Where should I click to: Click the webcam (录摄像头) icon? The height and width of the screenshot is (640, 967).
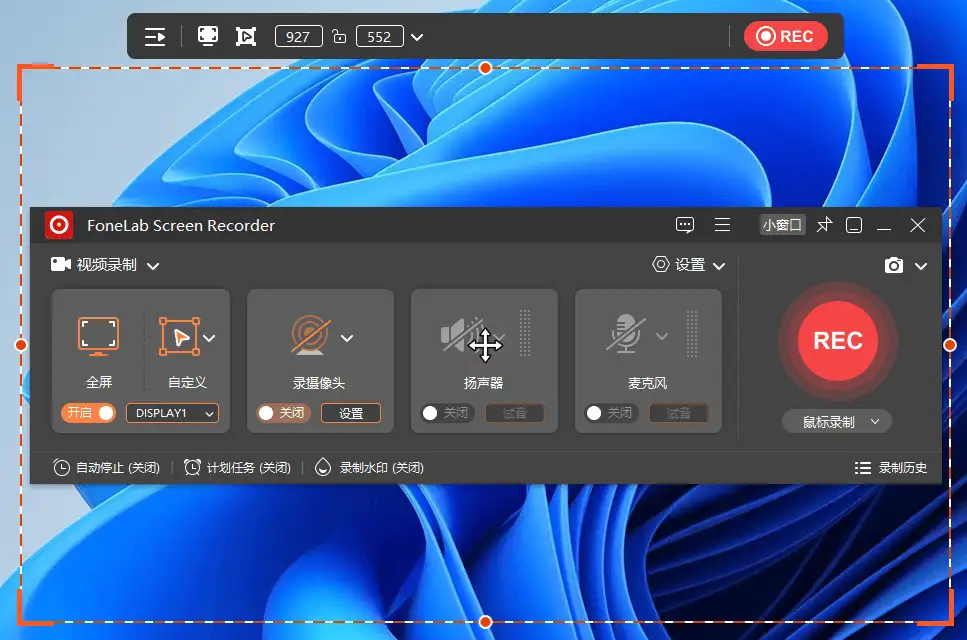pyautogui.click(x=312, y=337)
